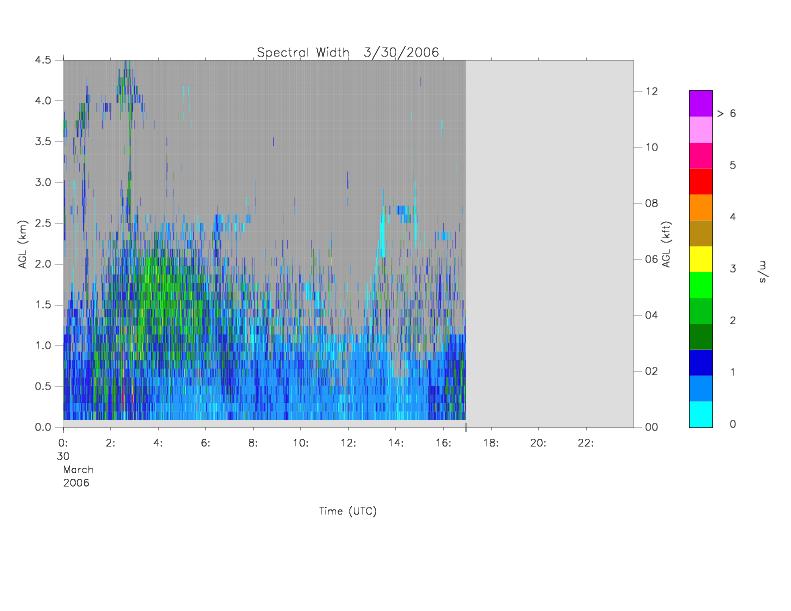The image size is (791, 611).
Task: Select the '18:' time axis tick label
Action: (490, 443)
